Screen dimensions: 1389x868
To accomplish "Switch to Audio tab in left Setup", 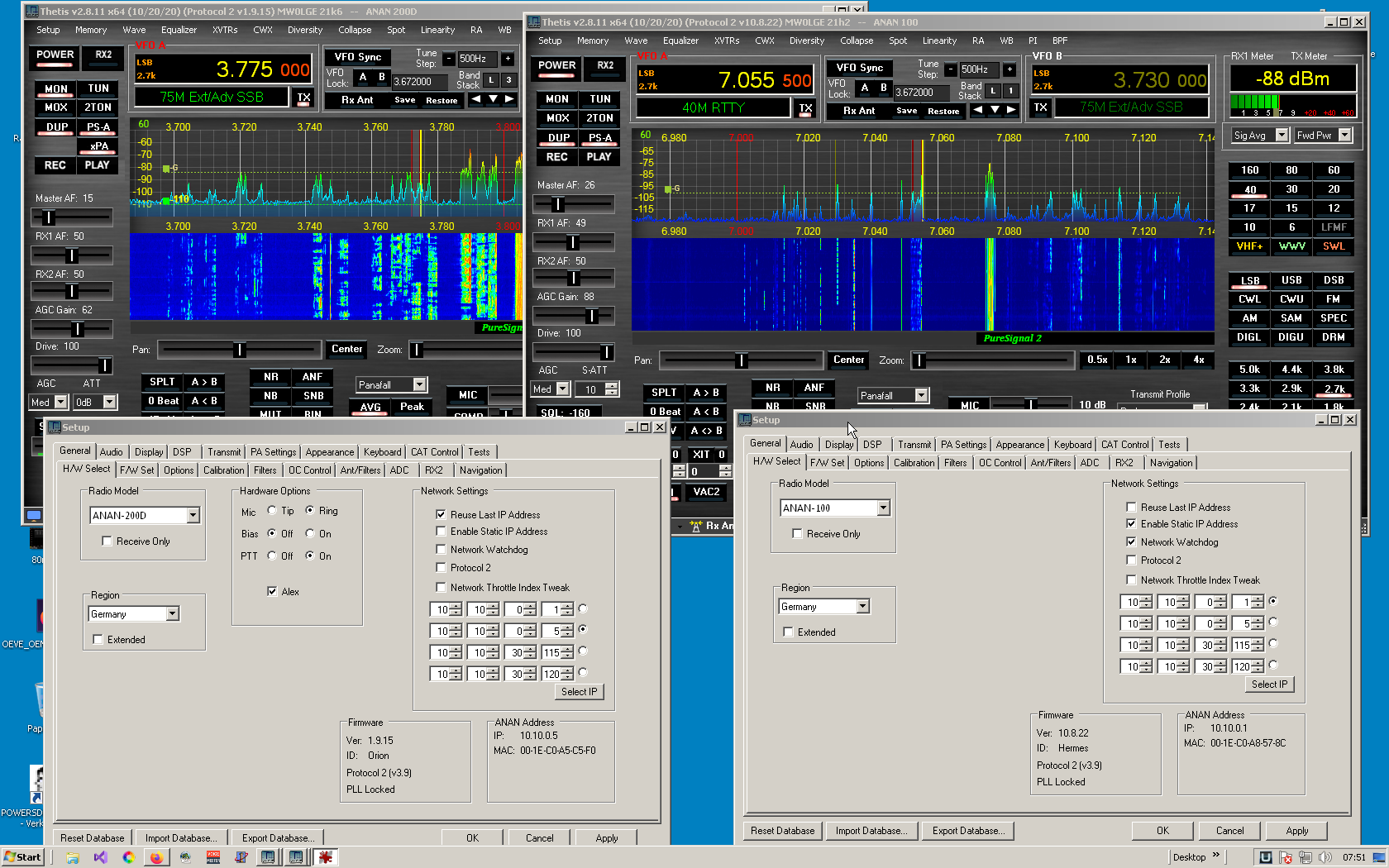I will tap(112, 452).
